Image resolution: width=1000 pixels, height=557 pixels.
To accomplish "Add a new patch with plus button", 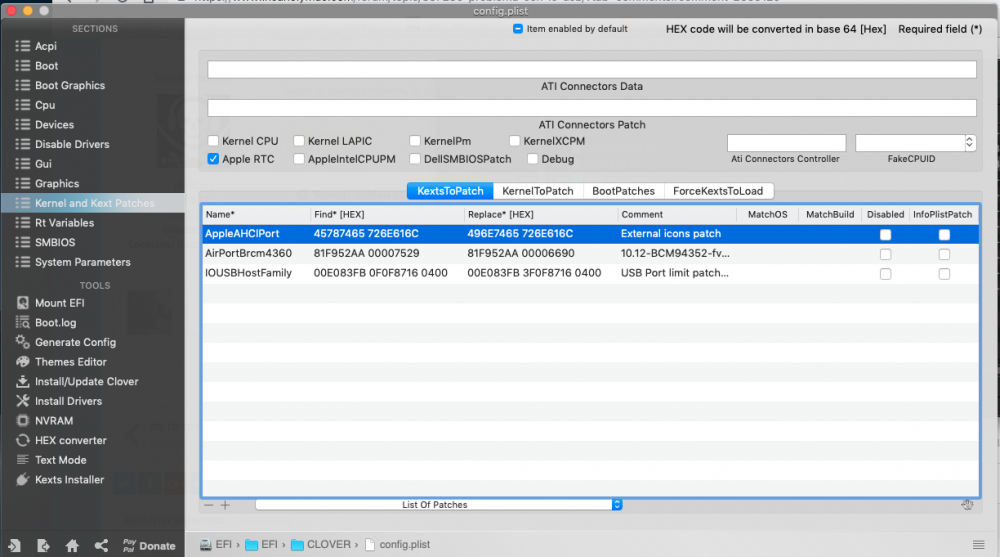I will [x=225, y=505].
